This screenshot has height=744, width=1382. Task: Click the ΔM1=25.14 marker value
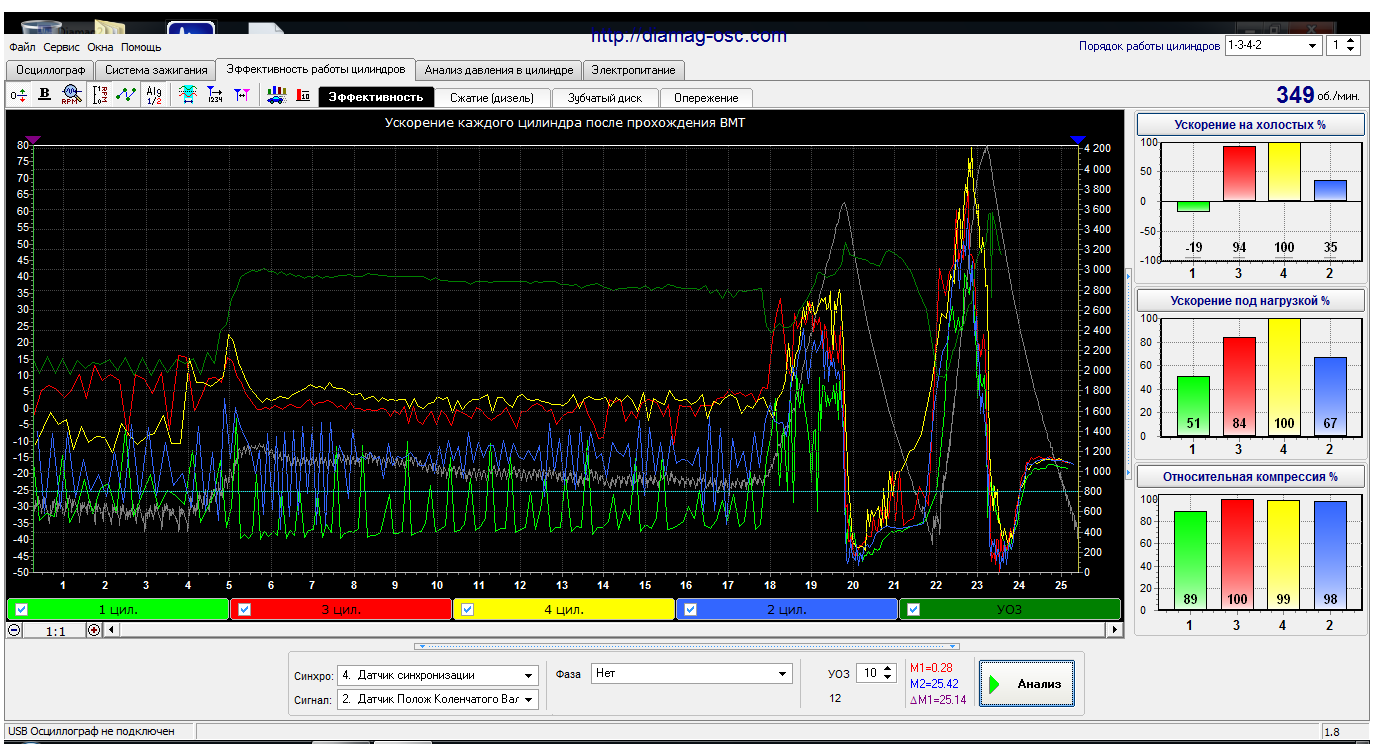pos(938,700)
